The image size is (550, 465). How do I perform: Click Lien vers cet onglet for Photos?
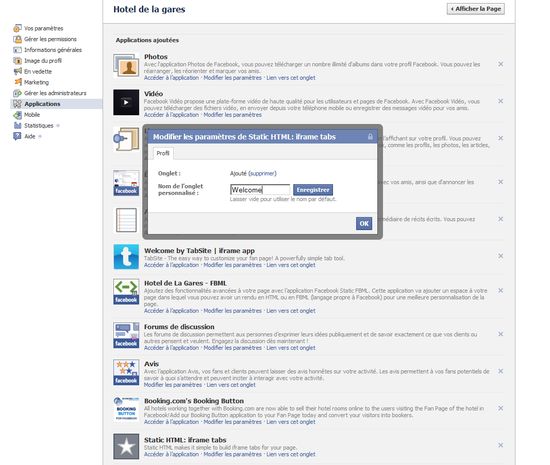[291, 78]
